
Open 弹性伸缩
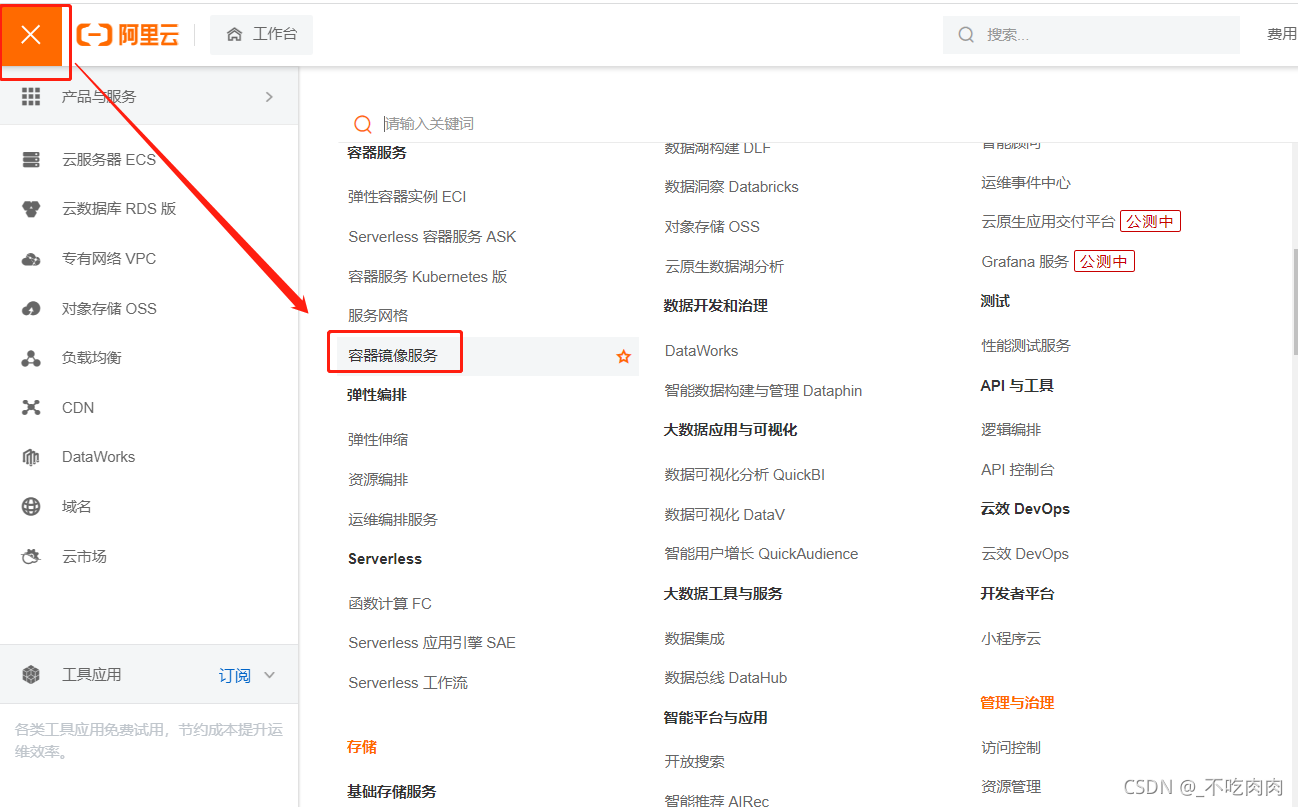pos(378,440)
